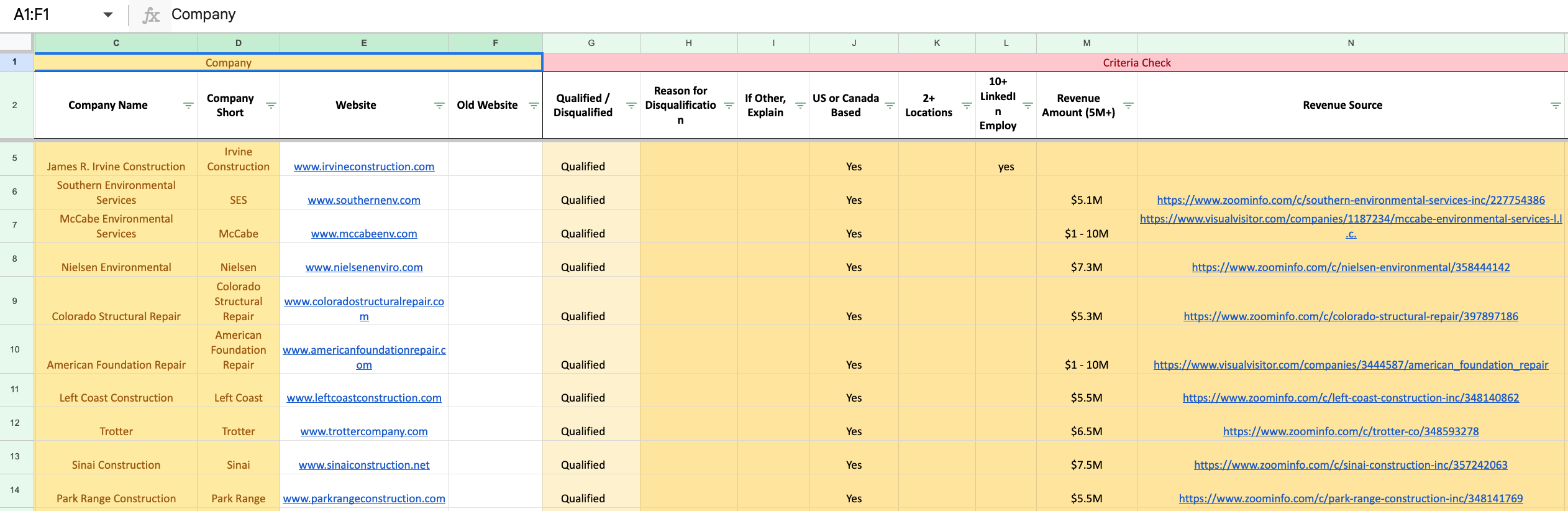Open the Qualified / Disqualified filter
Image resolution: width=1568 pixels, height=511 pixels.
631,106
